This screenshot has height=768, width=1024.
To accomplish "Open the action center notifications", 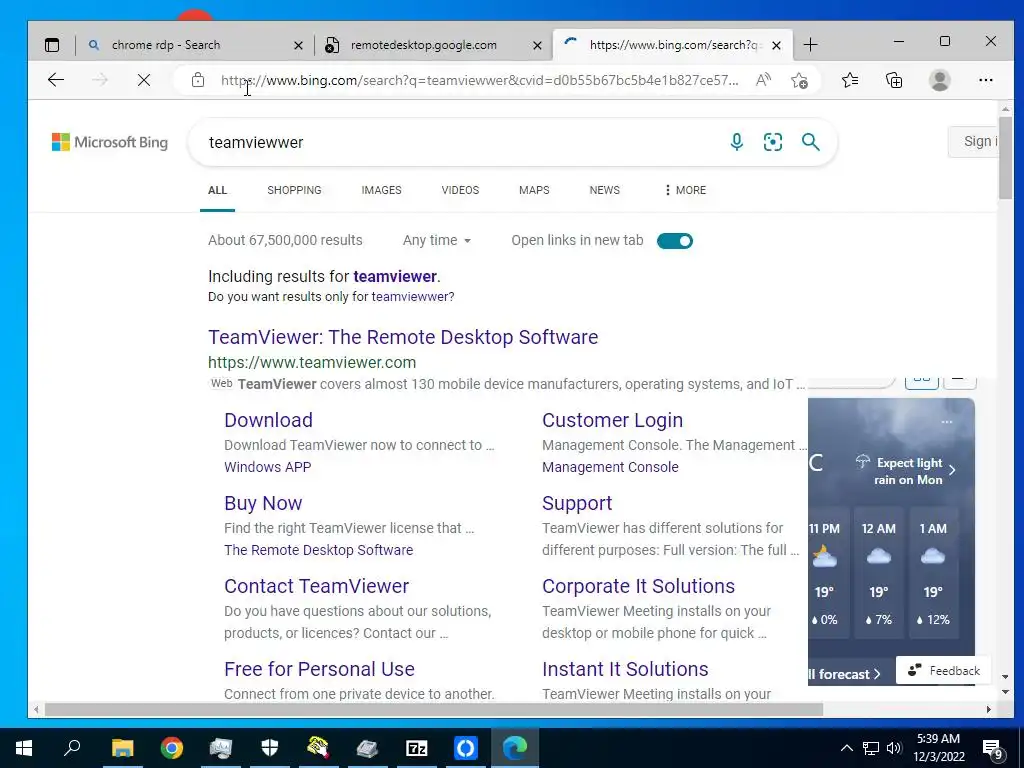I will [993, 748].
